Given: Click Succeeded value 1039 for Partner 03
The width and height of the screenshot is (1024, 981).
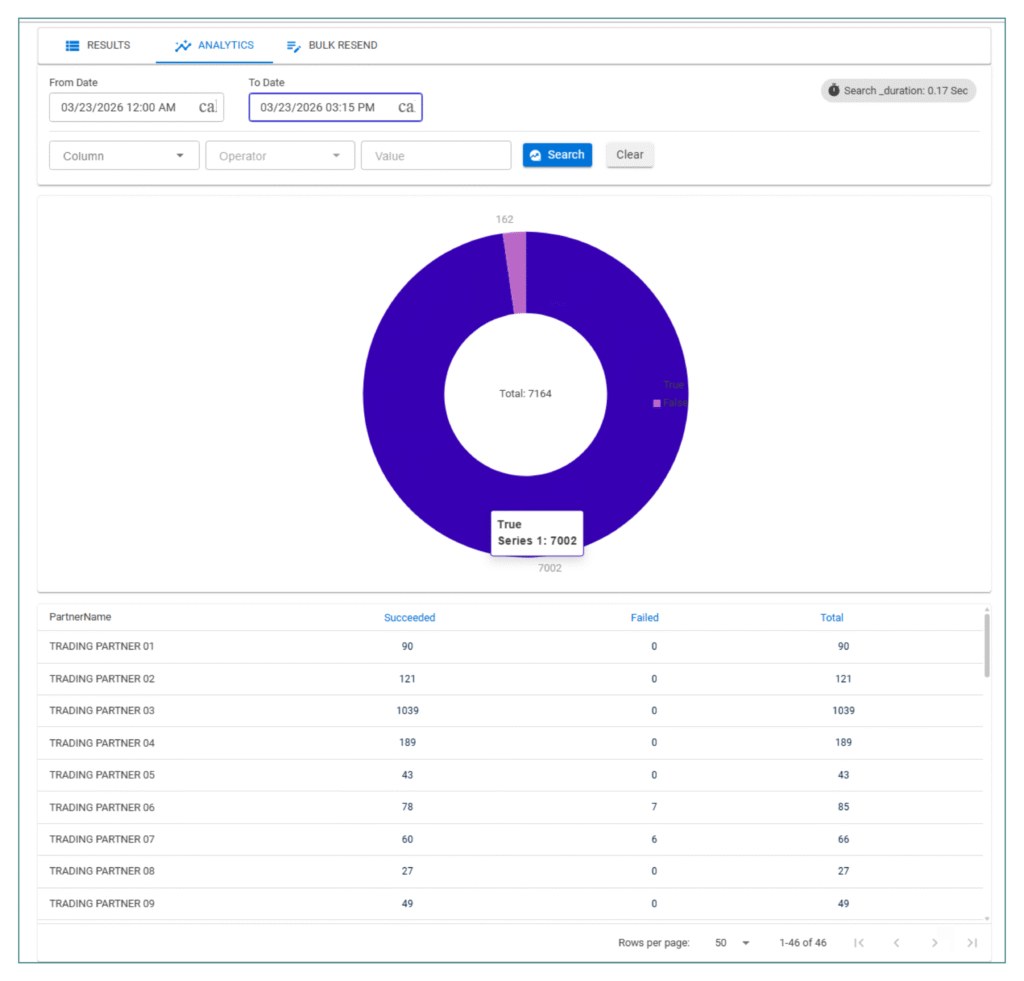Looking at the screenshot, I should tap(408, 711).
